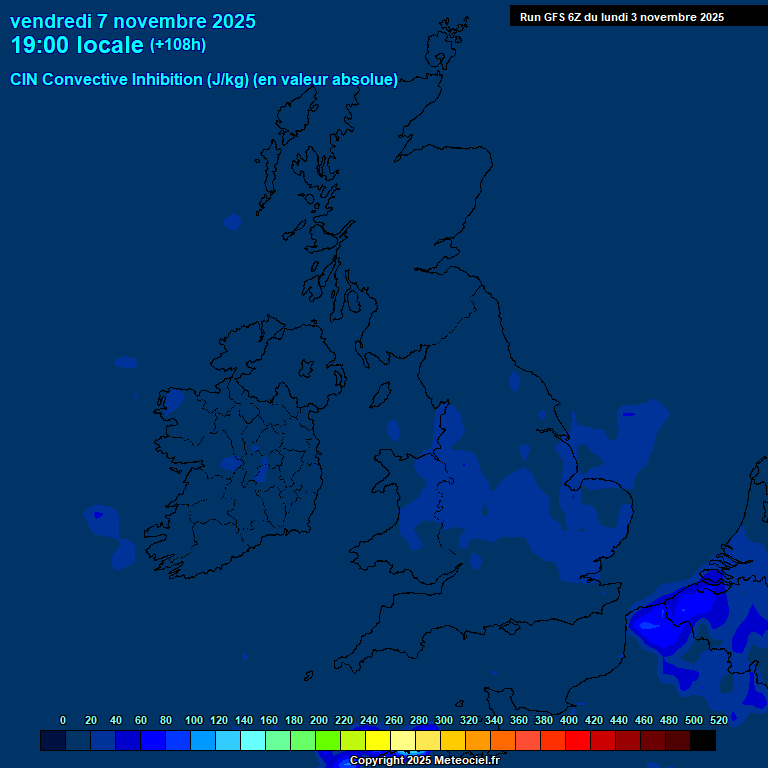The height and width of the screenshot is (768, 768).
Task: Select the orange swatch in the CIN legend
Action: [x=478, y=741]
